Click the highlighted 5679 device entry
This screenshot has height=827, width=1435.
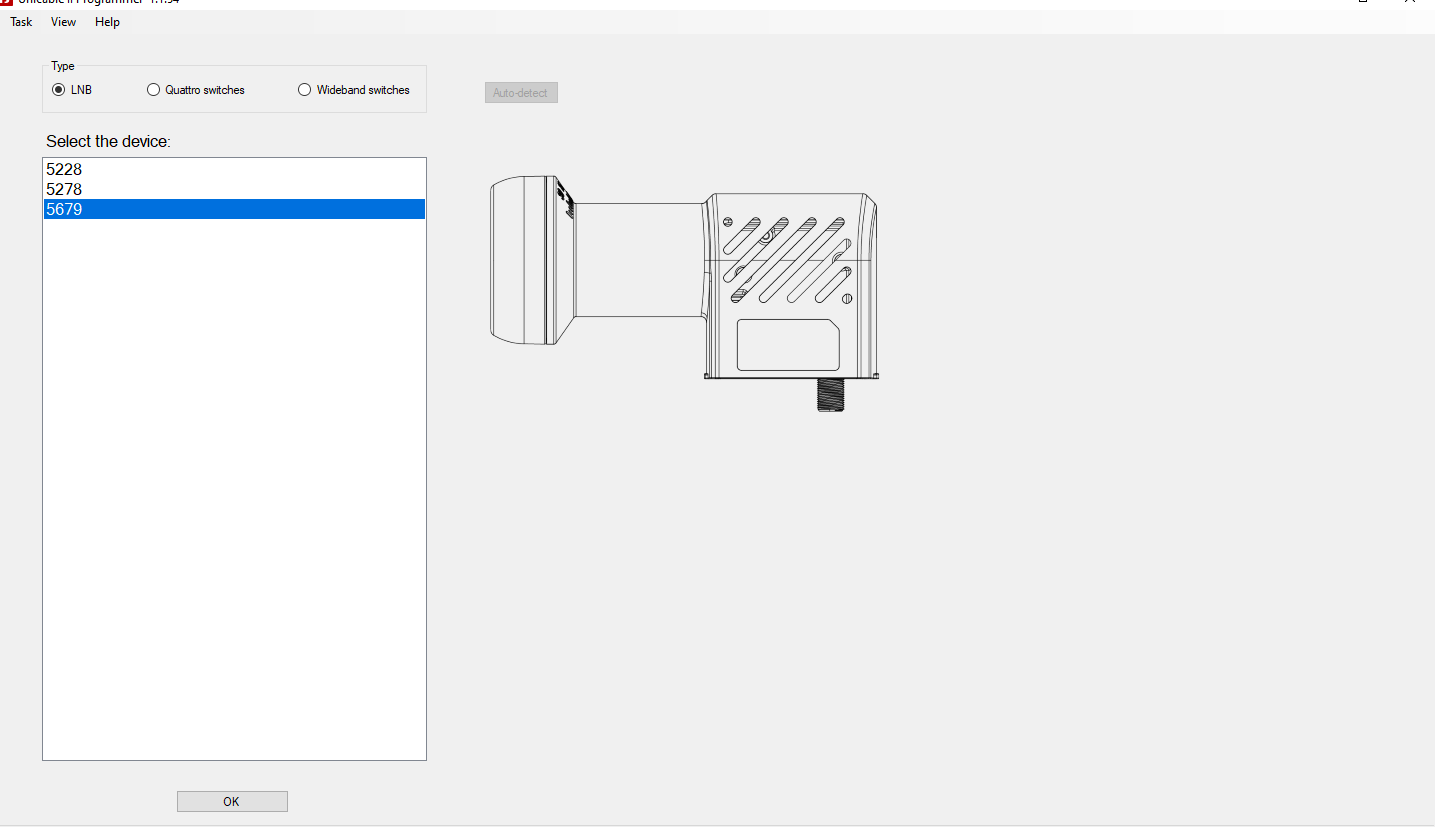click(64, 209)
